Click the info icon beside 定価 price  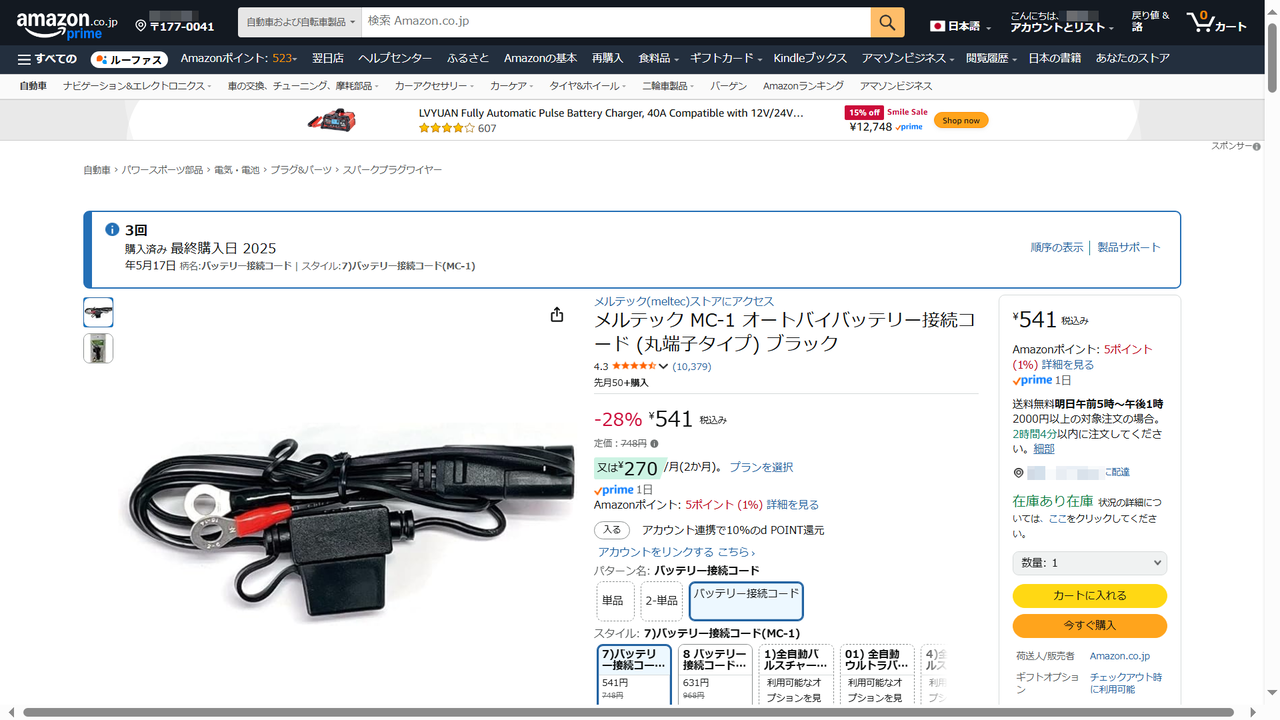[654, 443]
